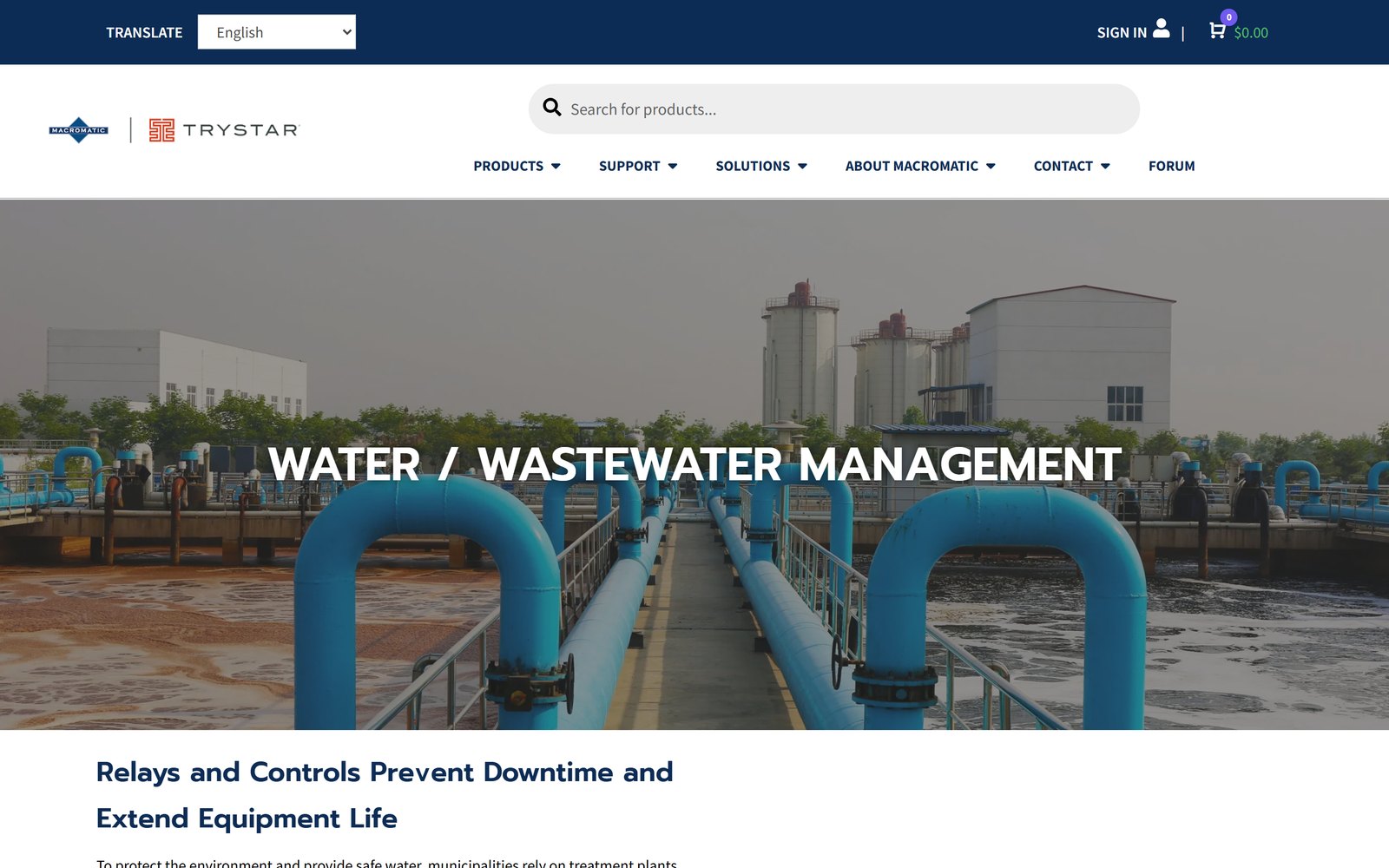Click the Water / Wastewater Management hero heading
The height and width of the screenshot is (868, 1389).
[x=694, y=464]
